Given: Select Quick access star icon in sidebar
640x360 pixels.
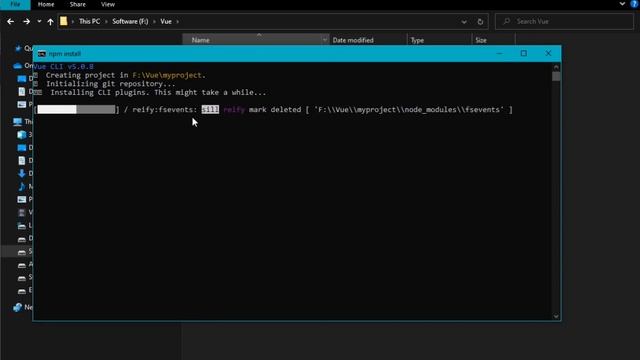Looking at the screenshot, I should point(18,49).
